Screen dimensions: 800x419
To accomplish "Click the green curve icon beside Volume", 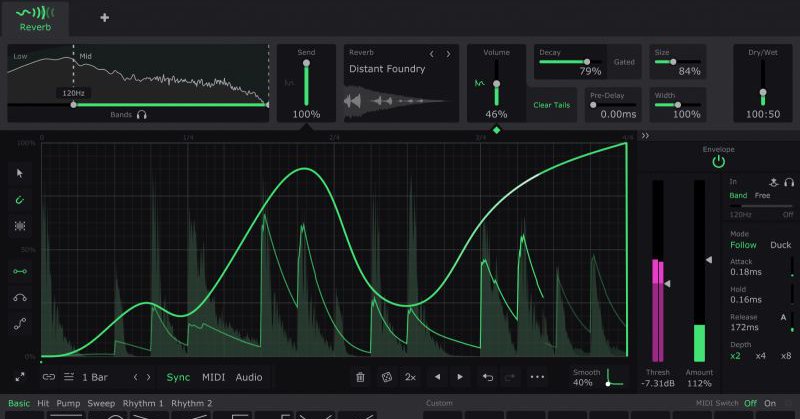I will pos(479,83).
